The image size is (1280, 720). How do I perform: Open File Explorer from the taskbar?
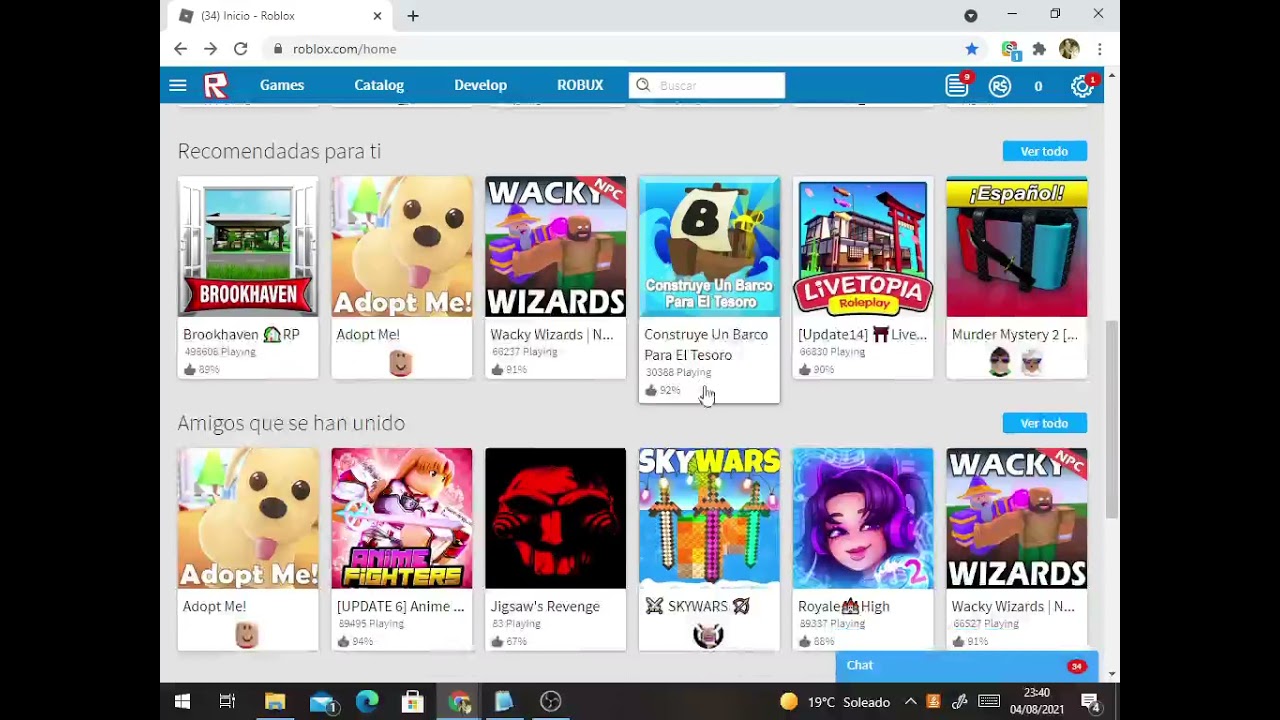pyautogui.click(x=275, y=701)
